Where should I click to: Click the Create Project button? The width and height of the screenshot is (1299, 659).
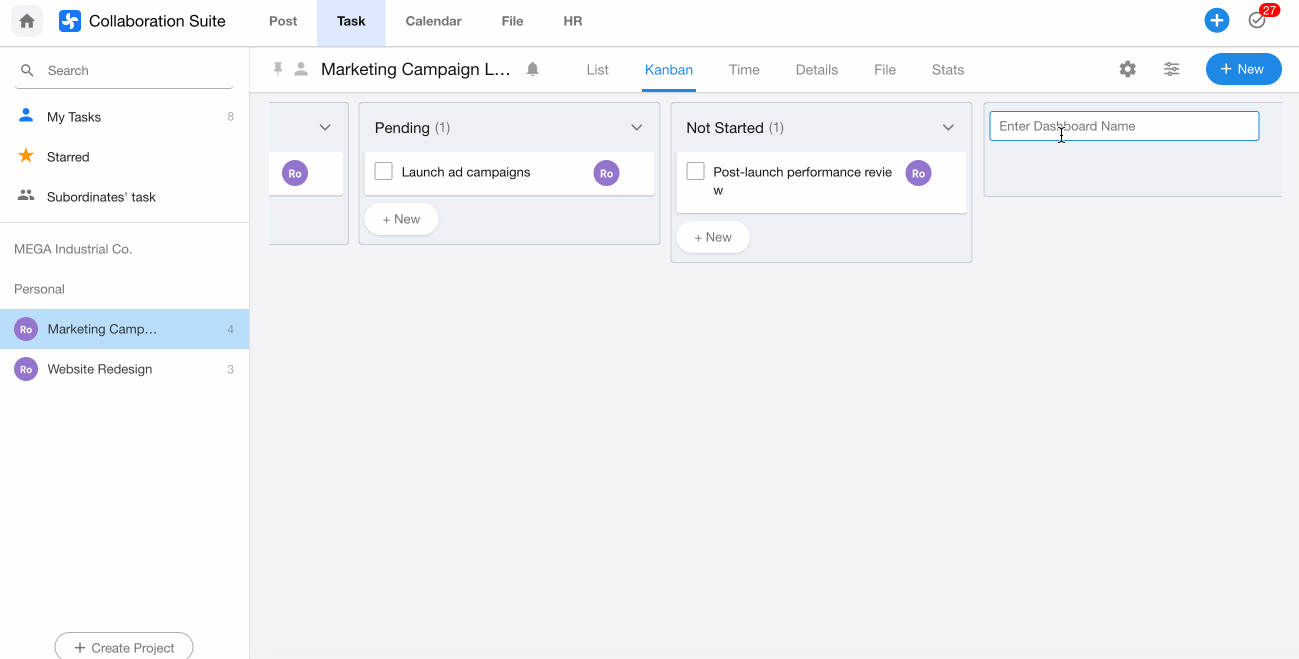(x=123, y=647)
